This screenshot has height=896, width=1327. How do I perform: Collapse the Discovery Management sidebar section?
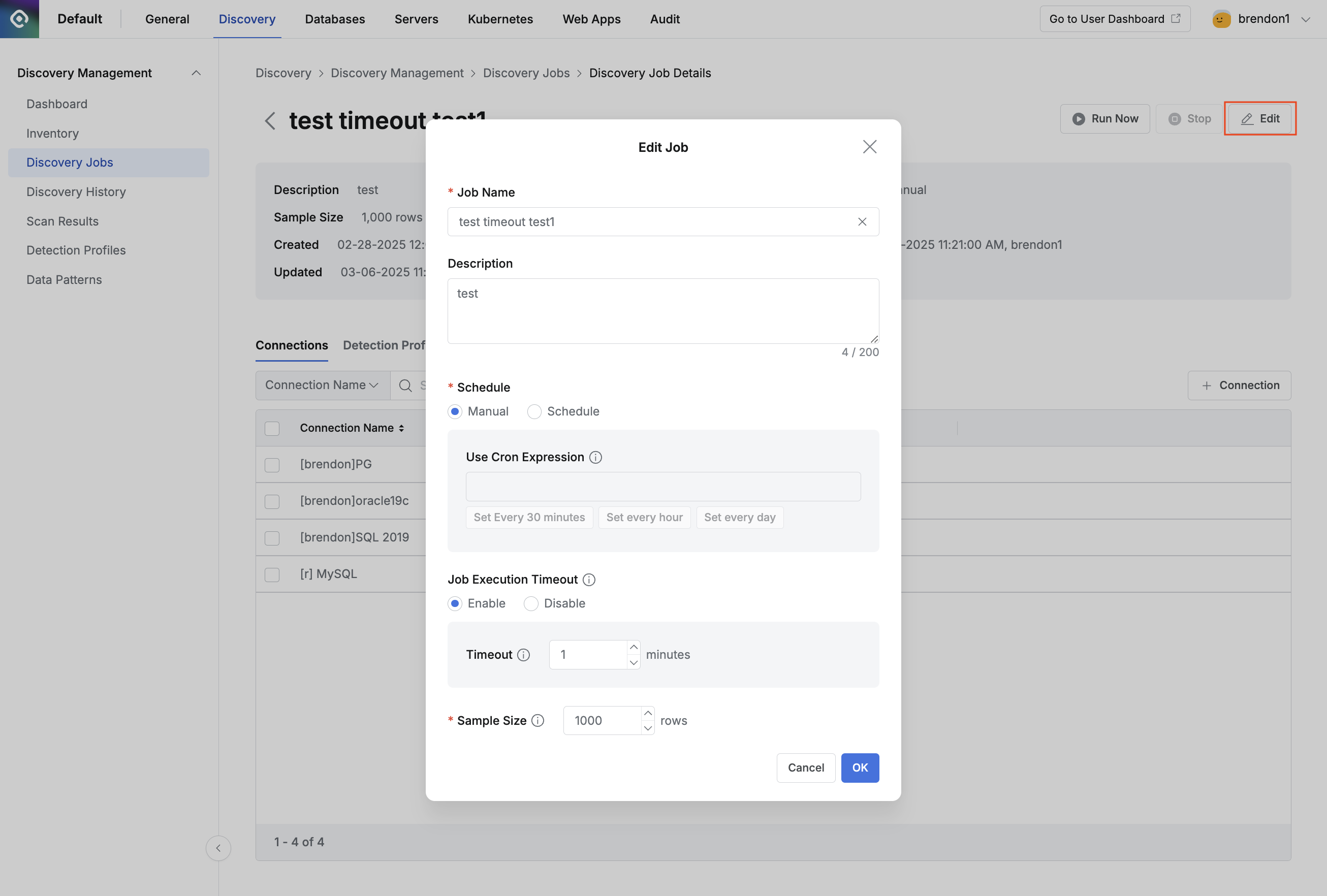click(x=196, y=73)
